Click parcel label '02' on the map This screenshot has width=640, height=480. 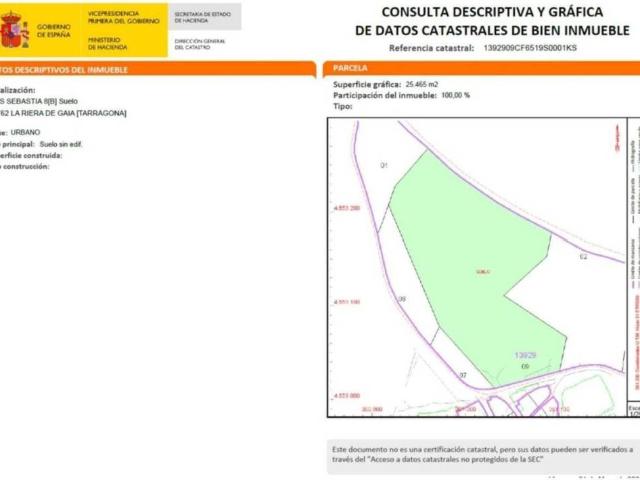(x=583, y=257)
